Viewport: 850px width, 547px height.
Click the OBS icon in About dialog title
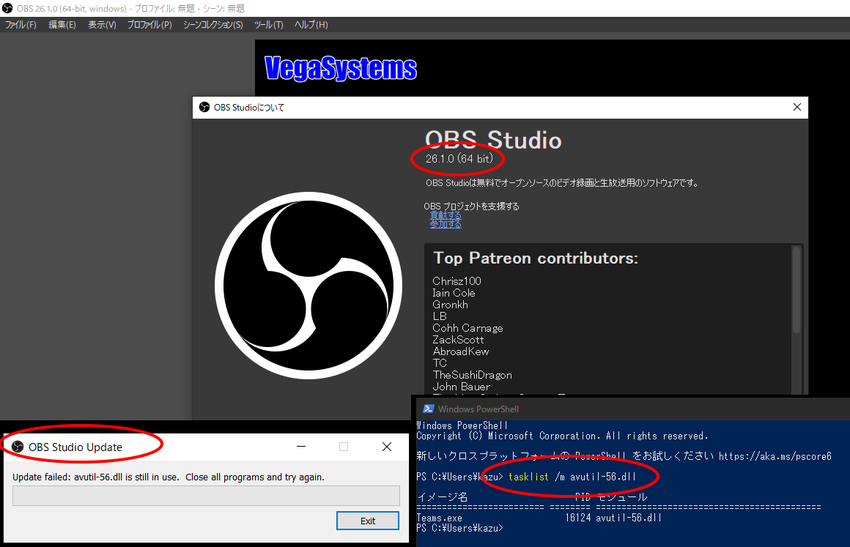pos(204,107)
